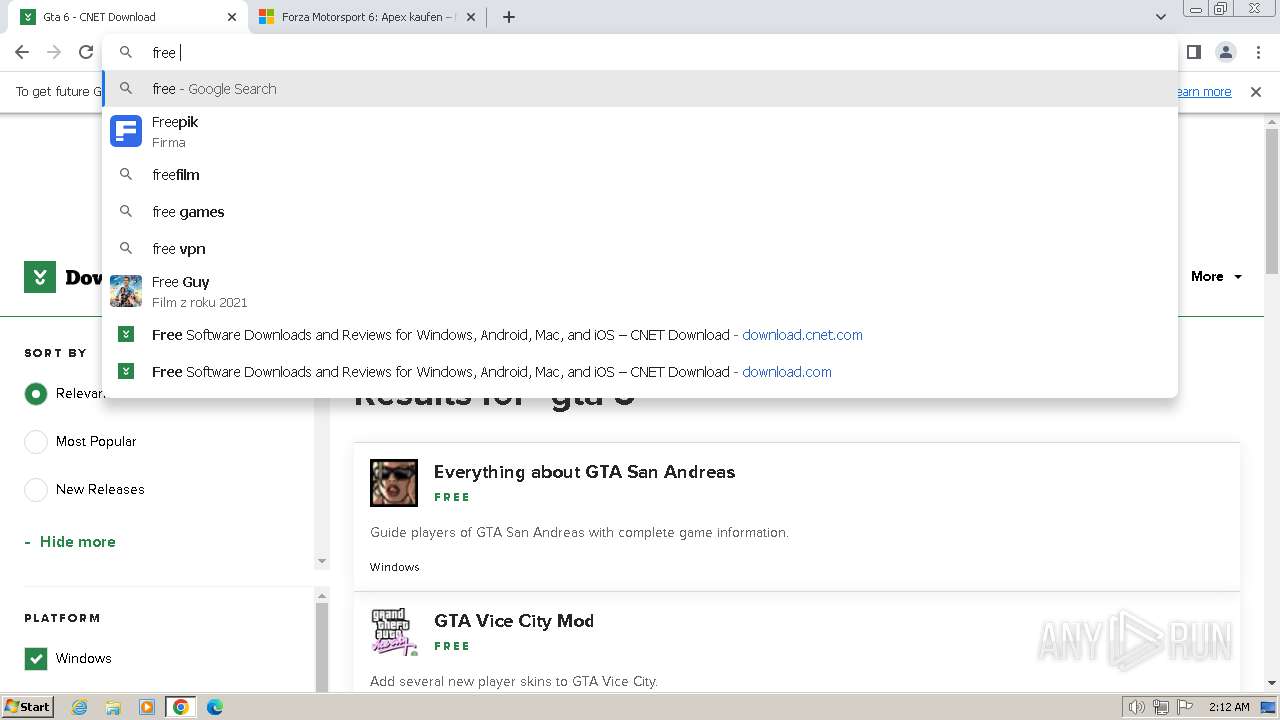The height and width of the screenshot is (720, 1280).
Task: Collapse sort options with 'Hide more'
Action: [x=70, y=542]
